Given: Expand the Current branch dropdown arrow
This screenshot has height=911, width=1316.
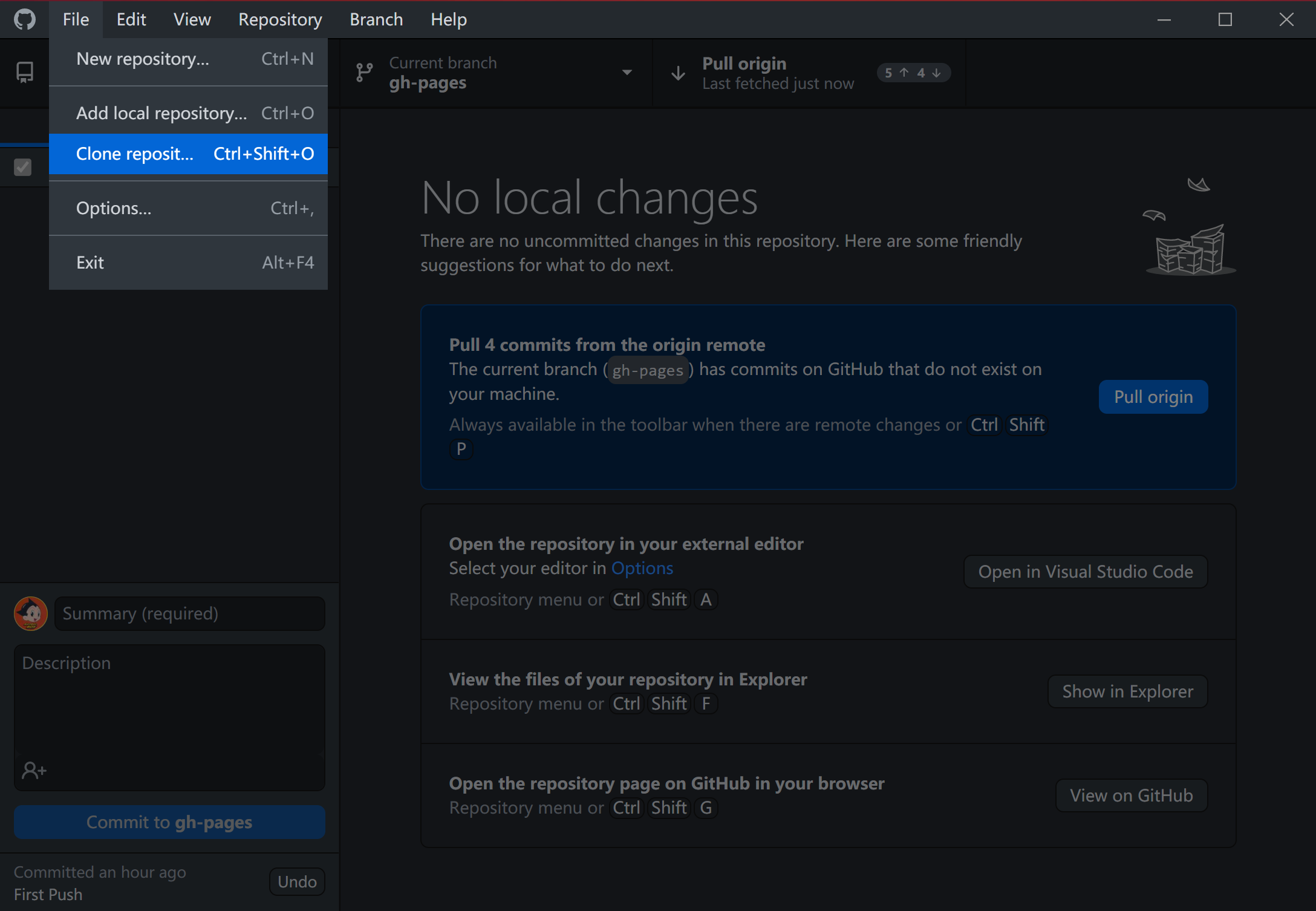Looking at the screenshot, I should pos(627,73).
